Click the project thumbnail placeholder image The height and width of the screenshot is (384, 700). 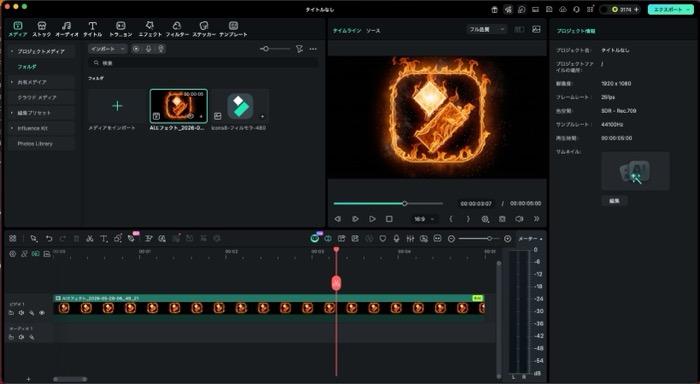pyautogui.click(x=635, y=171)
